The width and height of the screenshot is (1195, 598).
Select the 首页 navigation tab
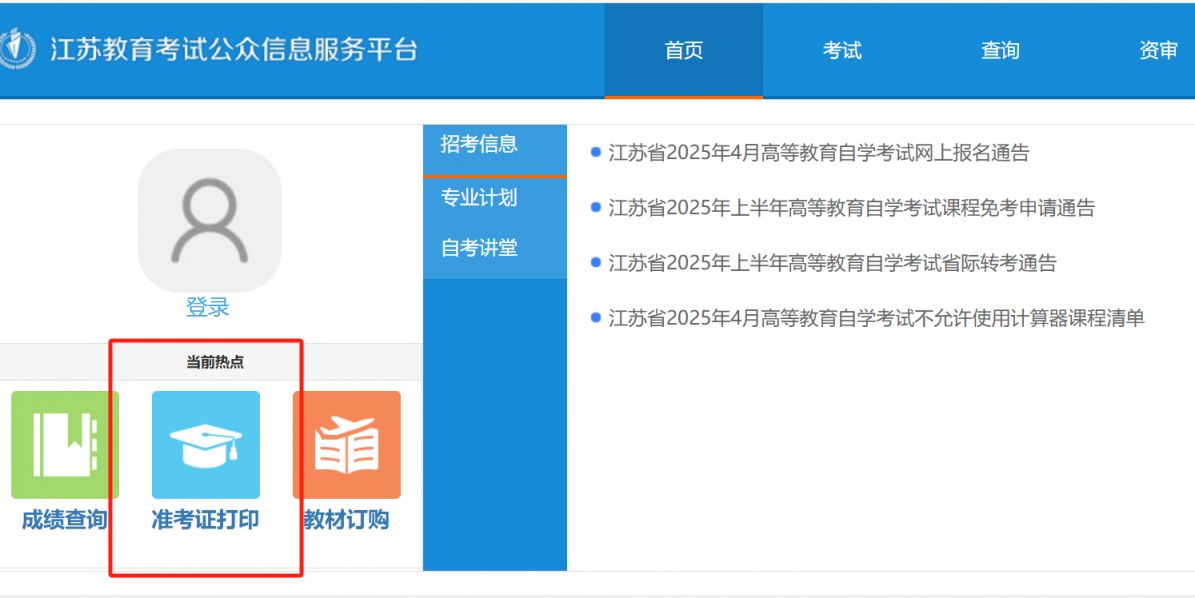tap(683, 51)
